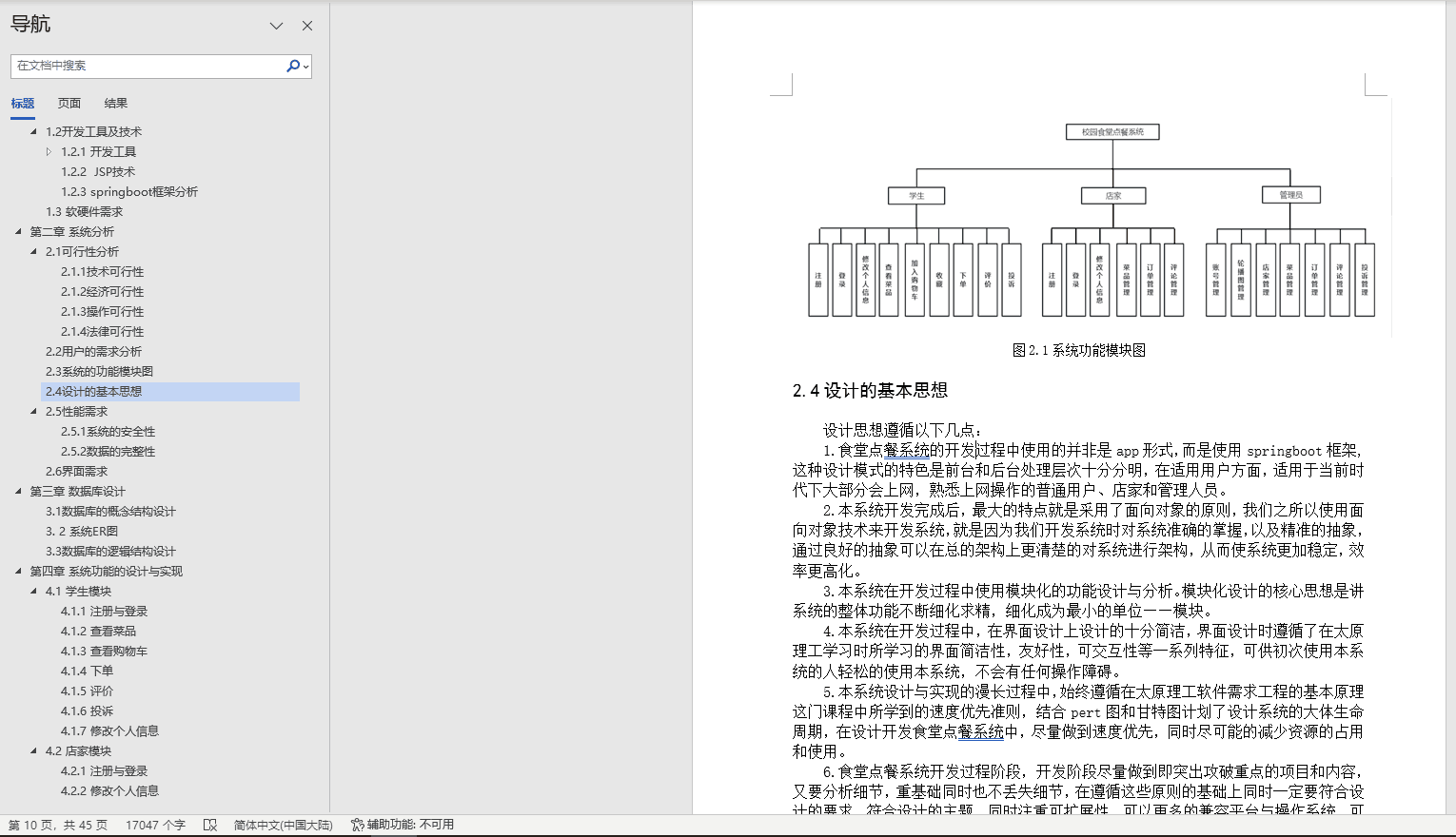Go to heading 4.2.1 注册与登录
Screen dimensions: 1456x837
pos(104,770)
